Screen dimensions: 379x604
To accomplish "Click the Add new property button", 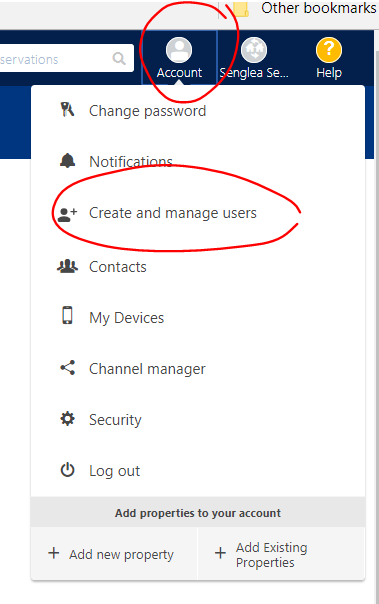I will coord(114,554).
